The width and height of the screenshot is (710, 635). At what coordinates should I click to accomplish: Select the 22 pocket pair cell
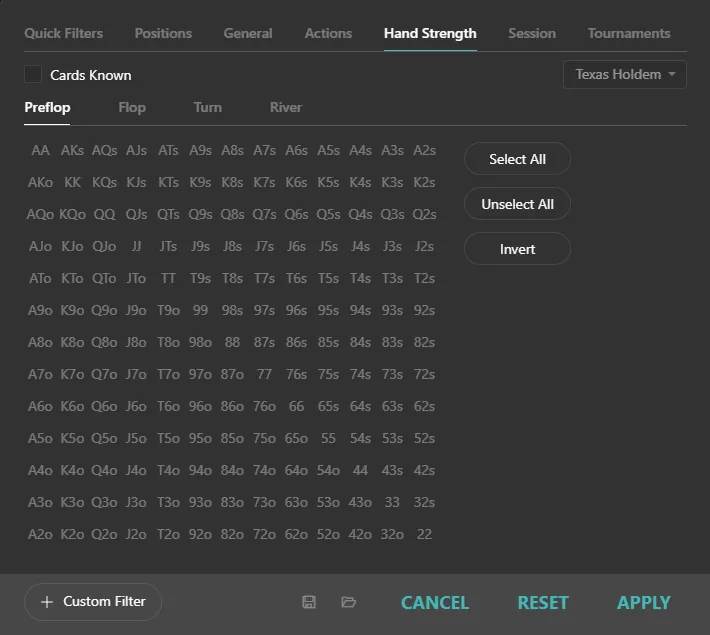424,534
